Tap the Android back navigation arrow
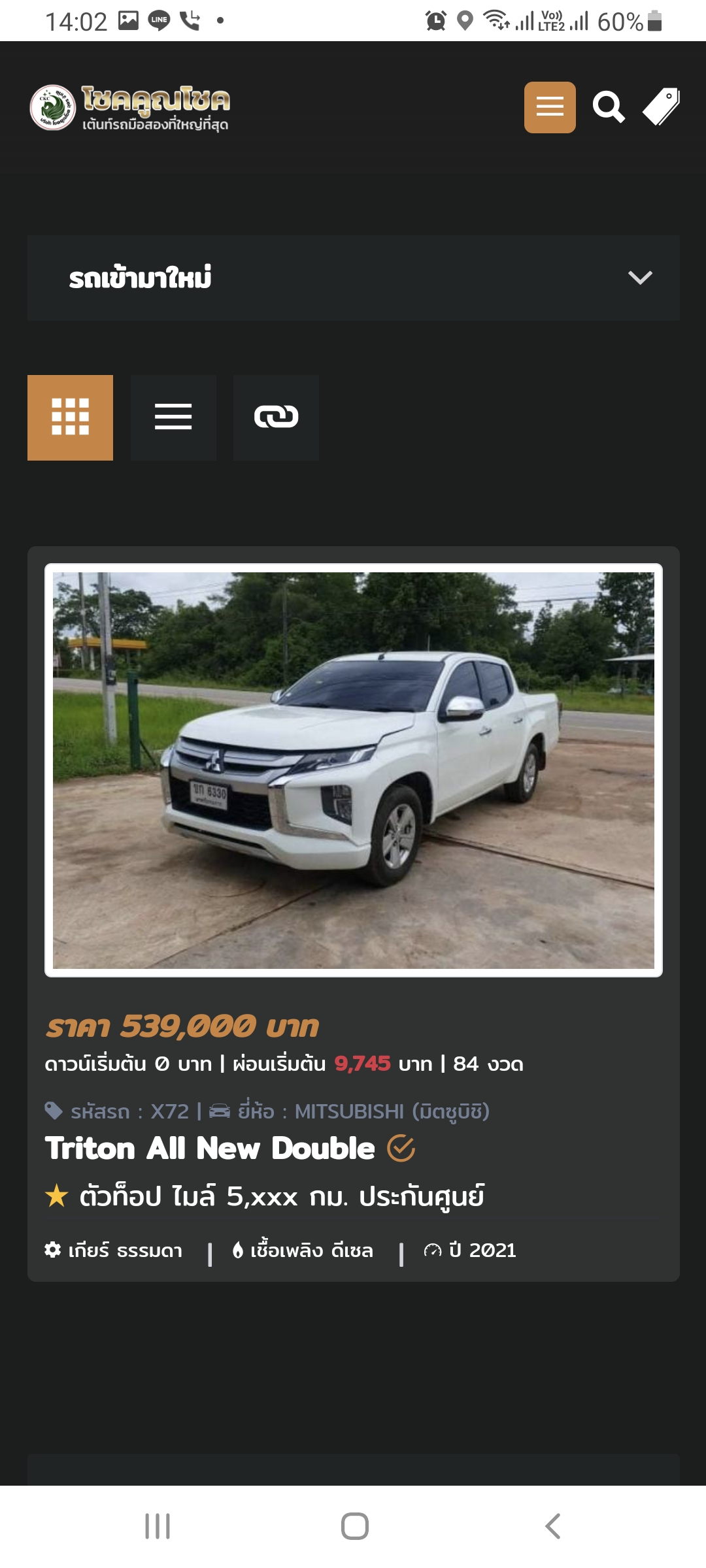This screenshot has width=706, height=1568. click(553, 1526)
